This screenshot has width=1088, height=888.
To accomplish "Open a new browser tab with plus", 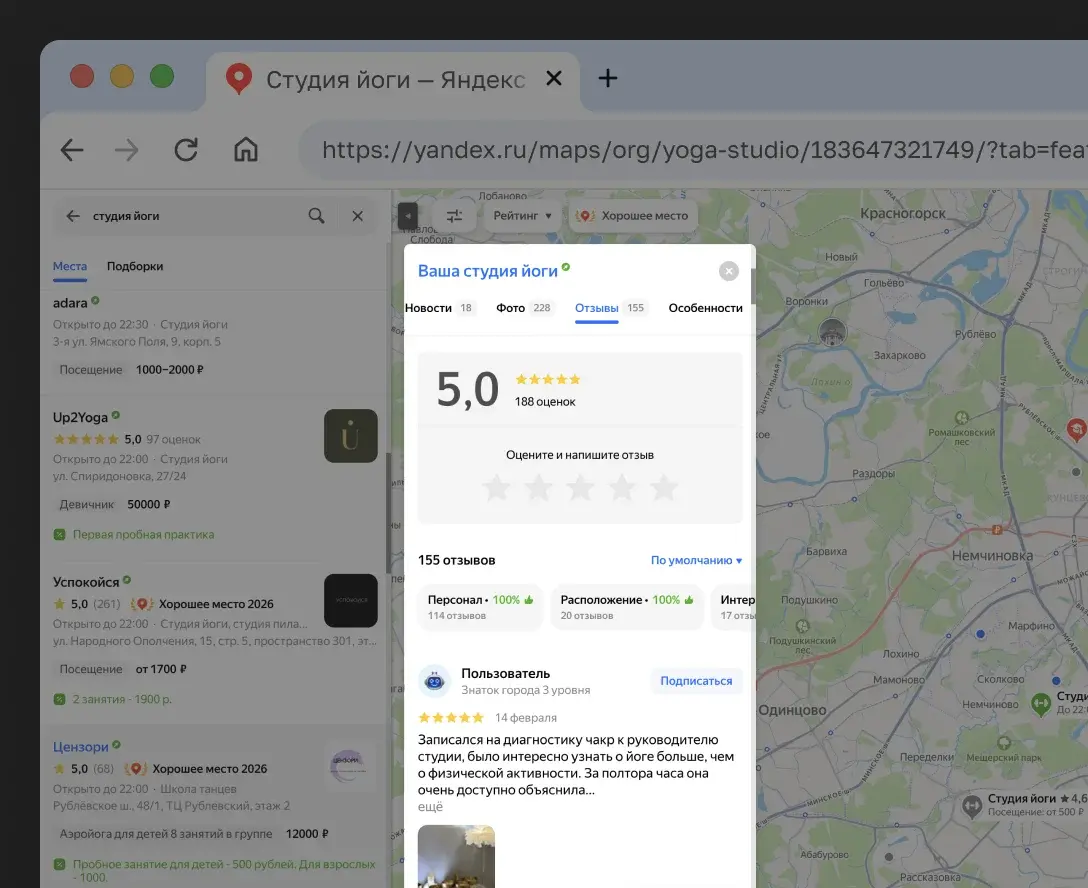I will point(608,78).
